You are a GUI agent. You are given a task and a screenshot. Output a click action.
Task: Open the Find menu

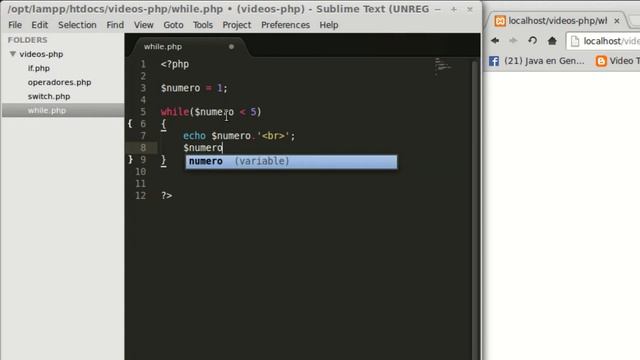coord(115,25)
